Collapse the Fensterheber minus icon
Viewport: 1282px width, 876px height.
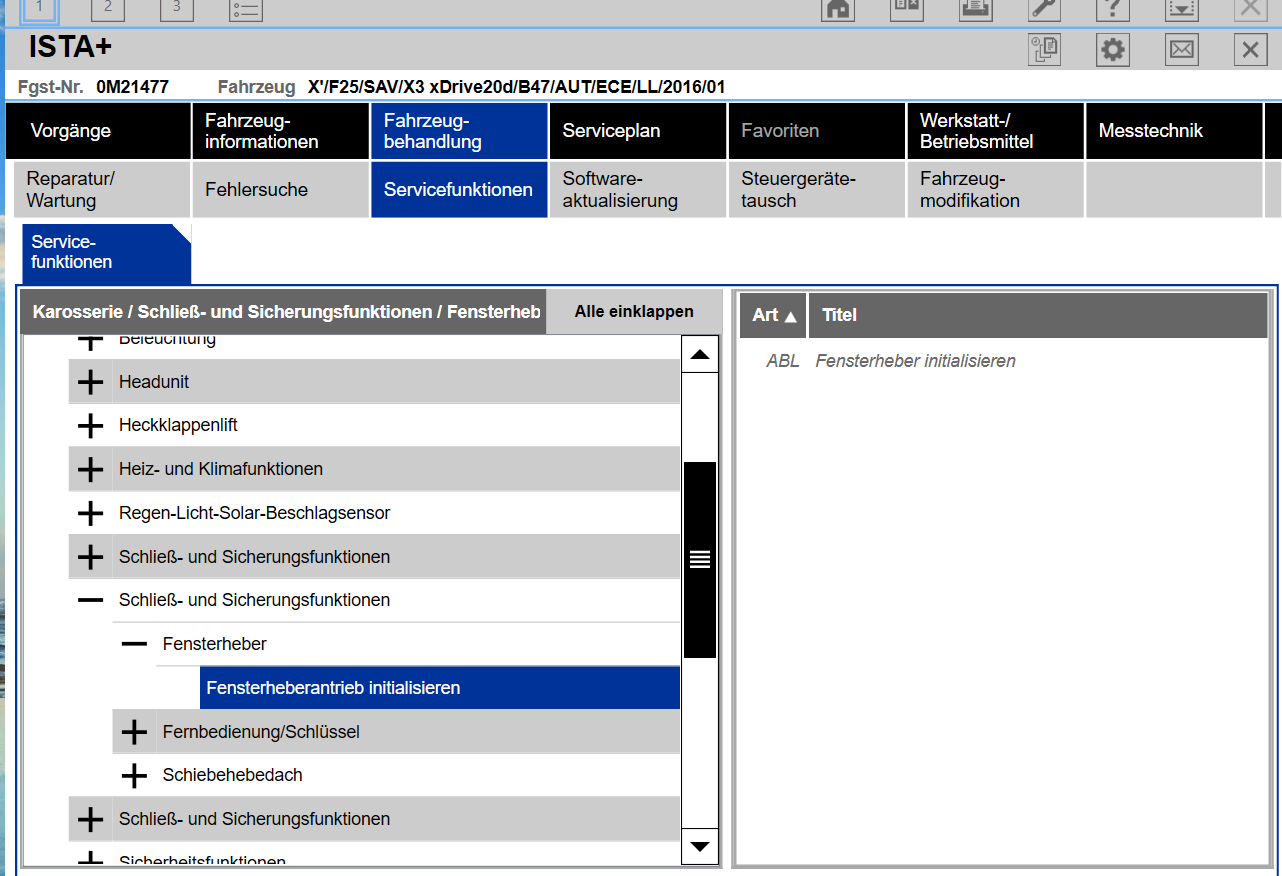click(x=134, y=644)
